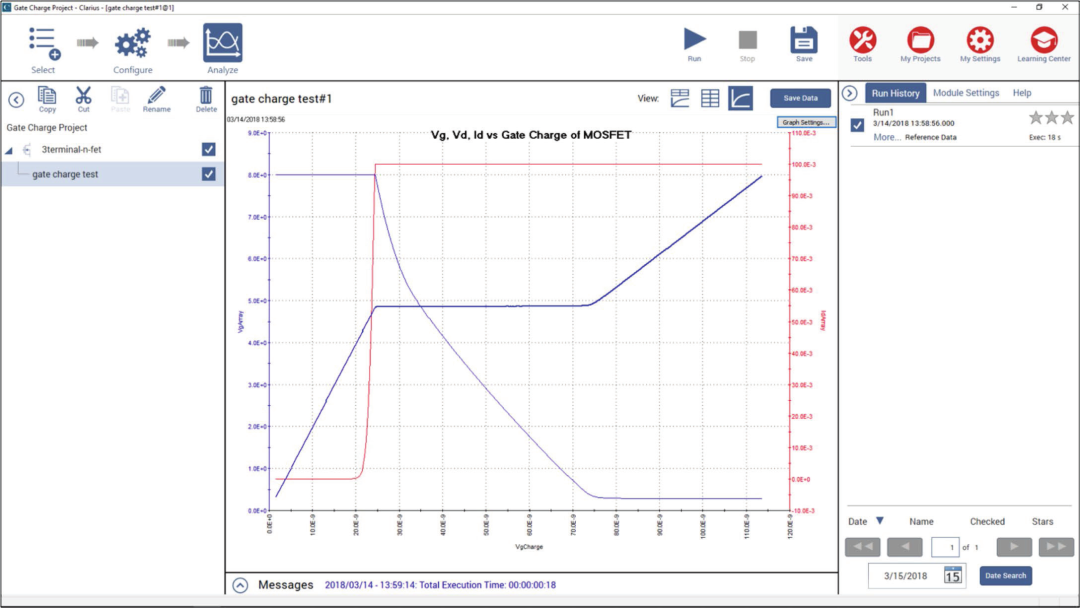
Task: Click the Delete trash icon
Action: tap(206, 96)
